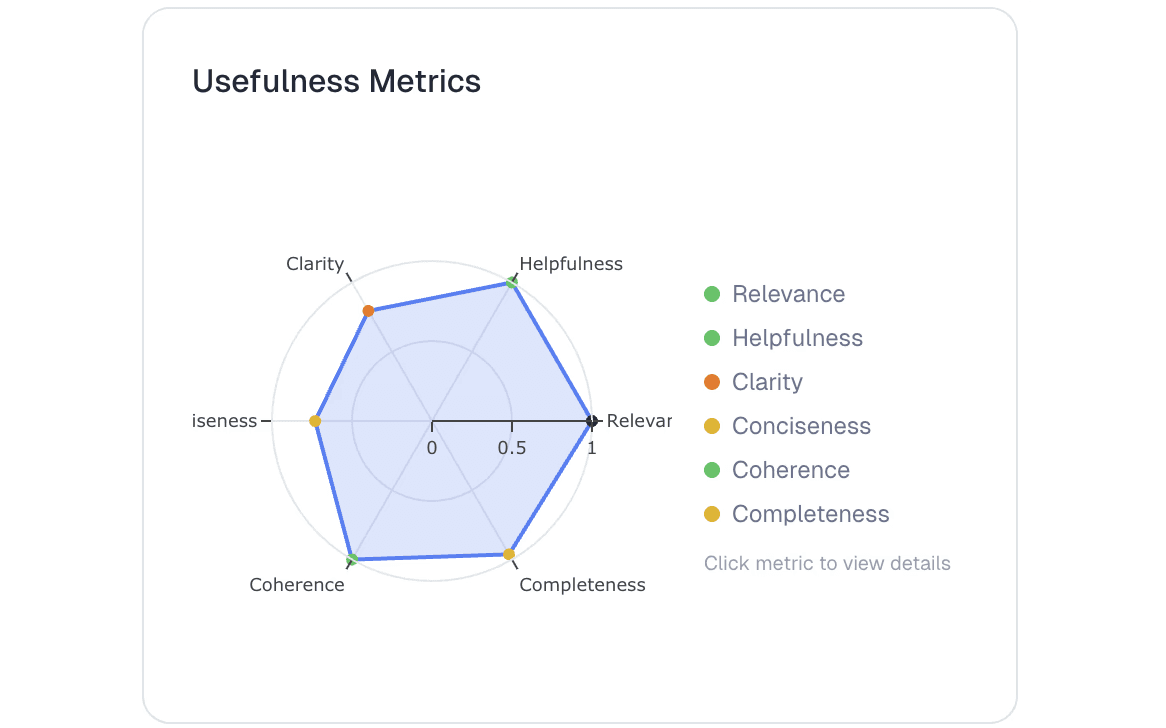
Task: Select the Clarity label in the legend
Action: point(767,382)
